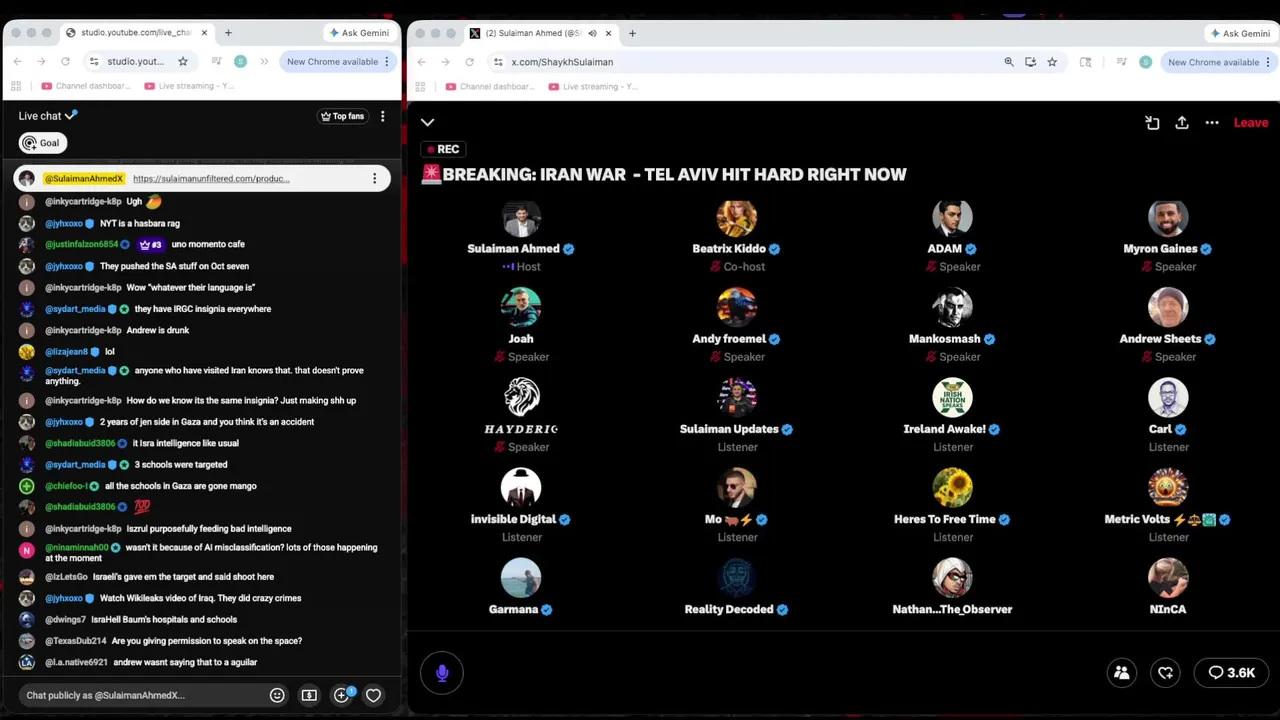
Task: Select the HAYDERIC lion speaker avatar
Action: click(521, 398)
